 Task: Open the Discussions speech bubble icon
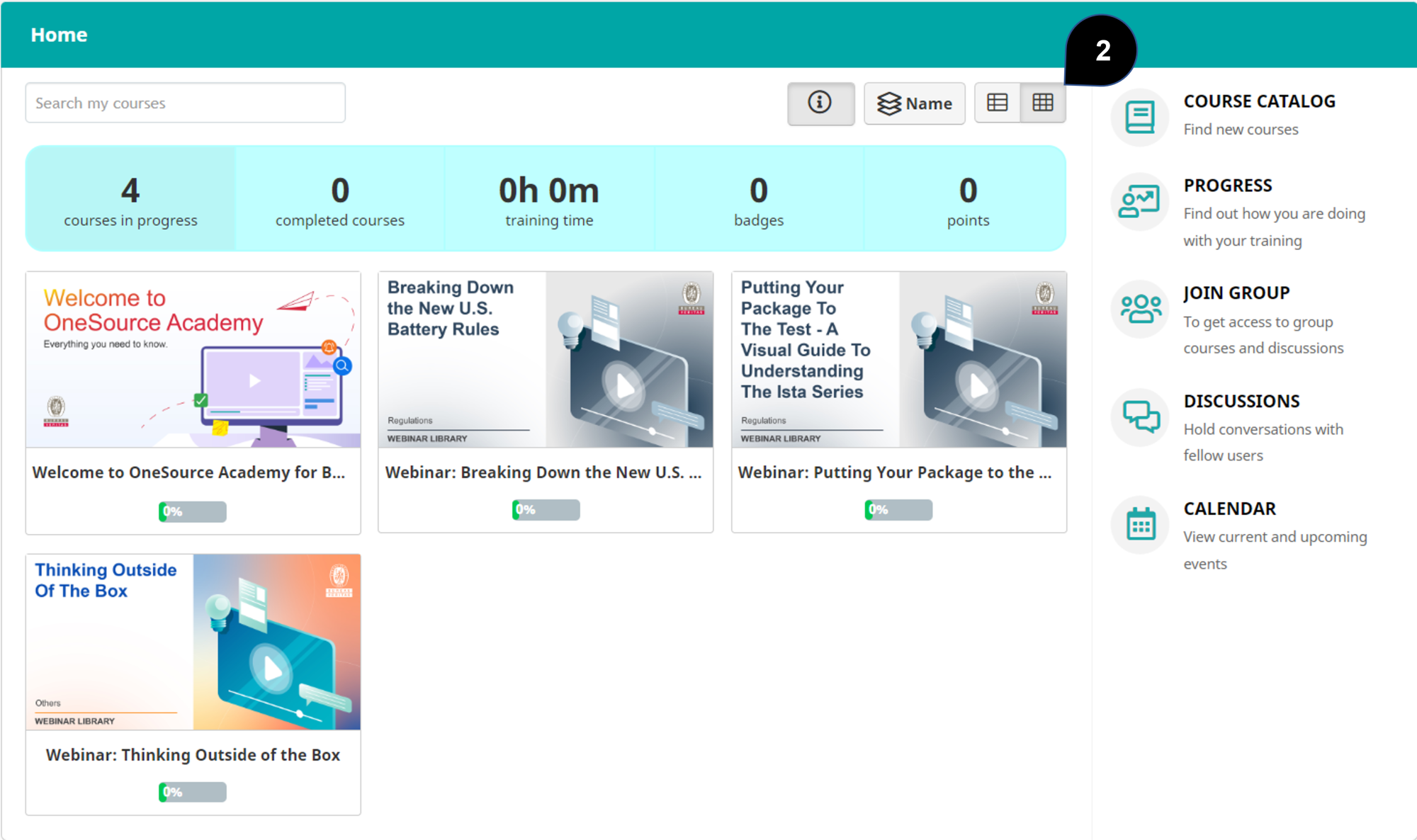click(1139, 416)
